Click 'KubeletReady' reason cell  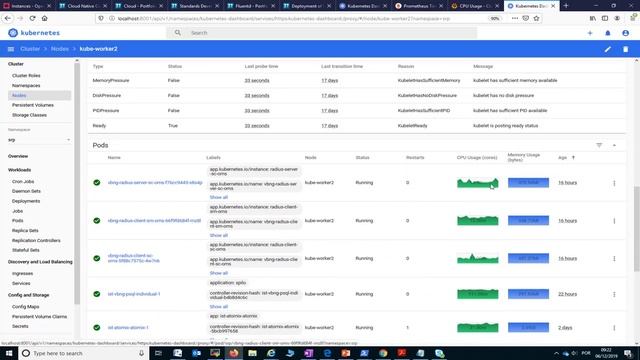[x=412, y=126]
